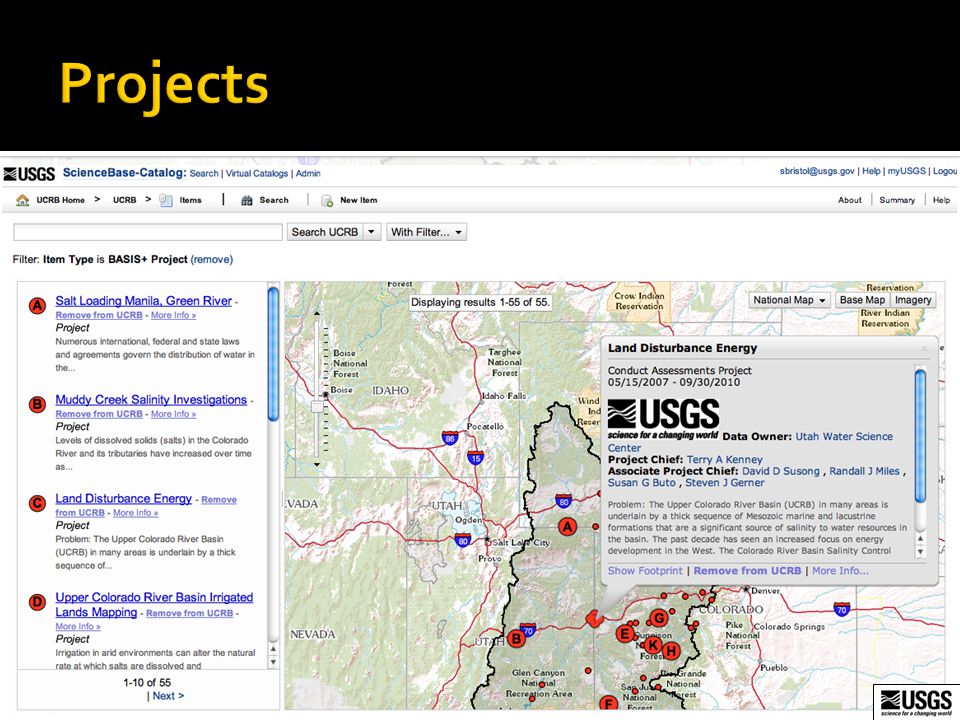This screenshot has width=960, height=720.
Task: Open David D Susong link
Action: click(x=781, y=471)
